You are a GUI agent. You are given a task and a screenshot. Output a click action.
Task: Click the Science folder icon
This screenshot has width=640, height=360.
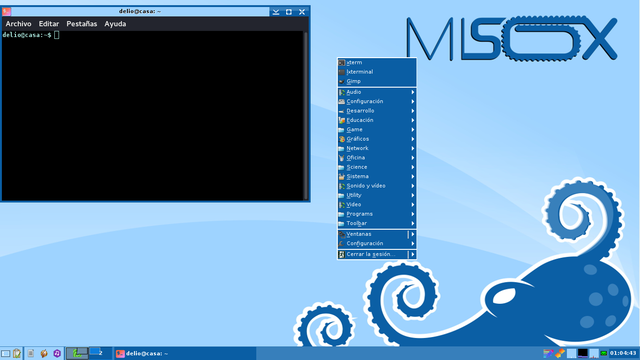[342, 167]
